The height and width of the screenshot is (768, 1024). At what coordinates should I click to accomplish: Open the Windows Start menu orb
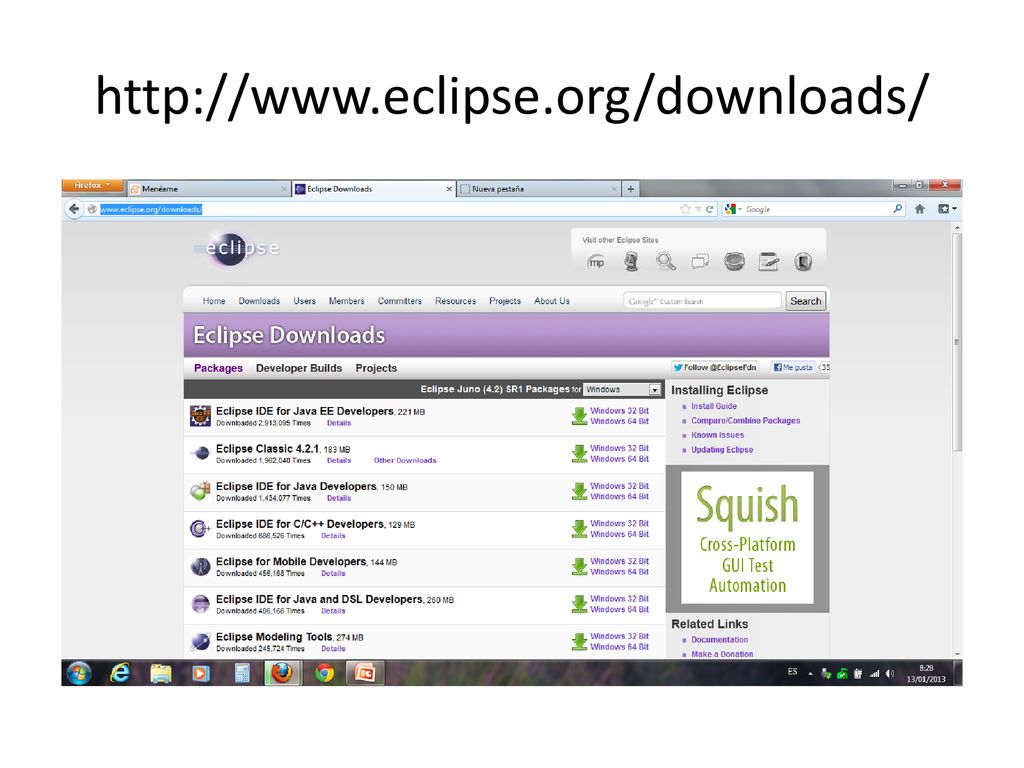click(79, 673)
